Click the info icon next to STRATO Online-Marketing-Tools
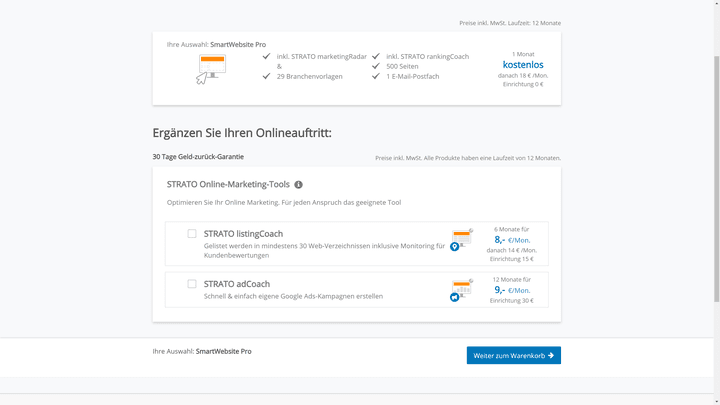 point(298,185)
